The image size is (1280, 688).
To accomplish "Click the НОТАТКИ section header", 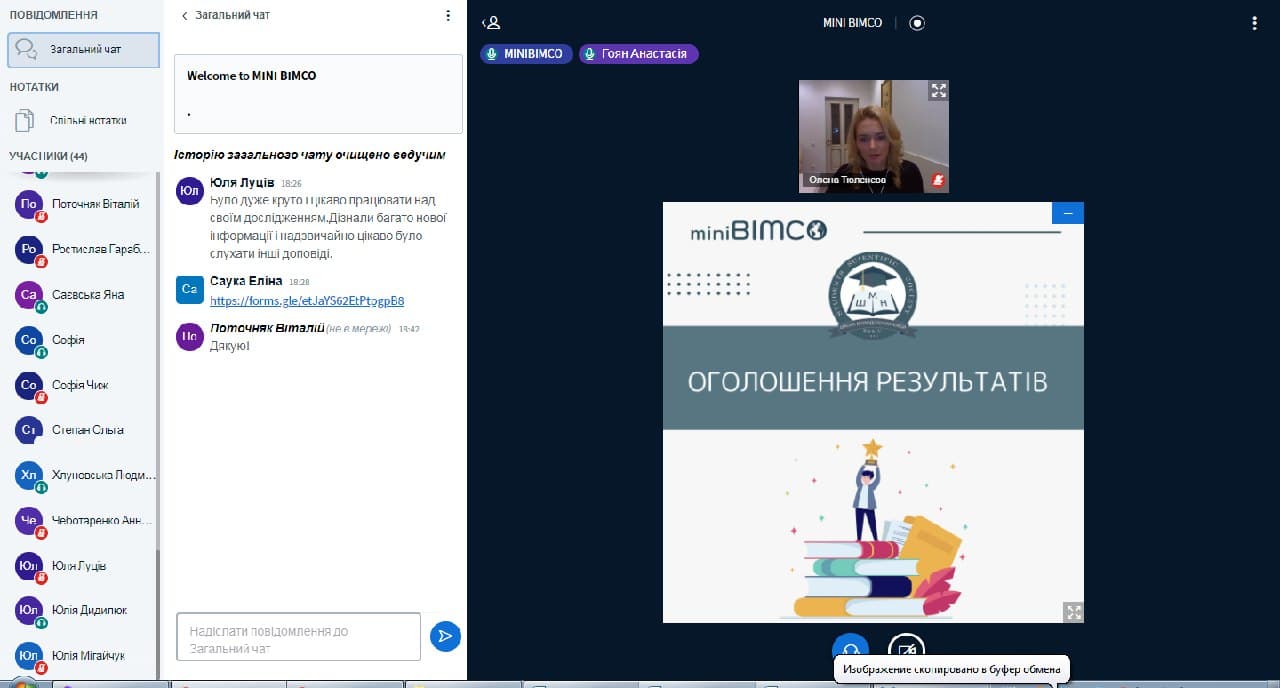I will 34,87.
